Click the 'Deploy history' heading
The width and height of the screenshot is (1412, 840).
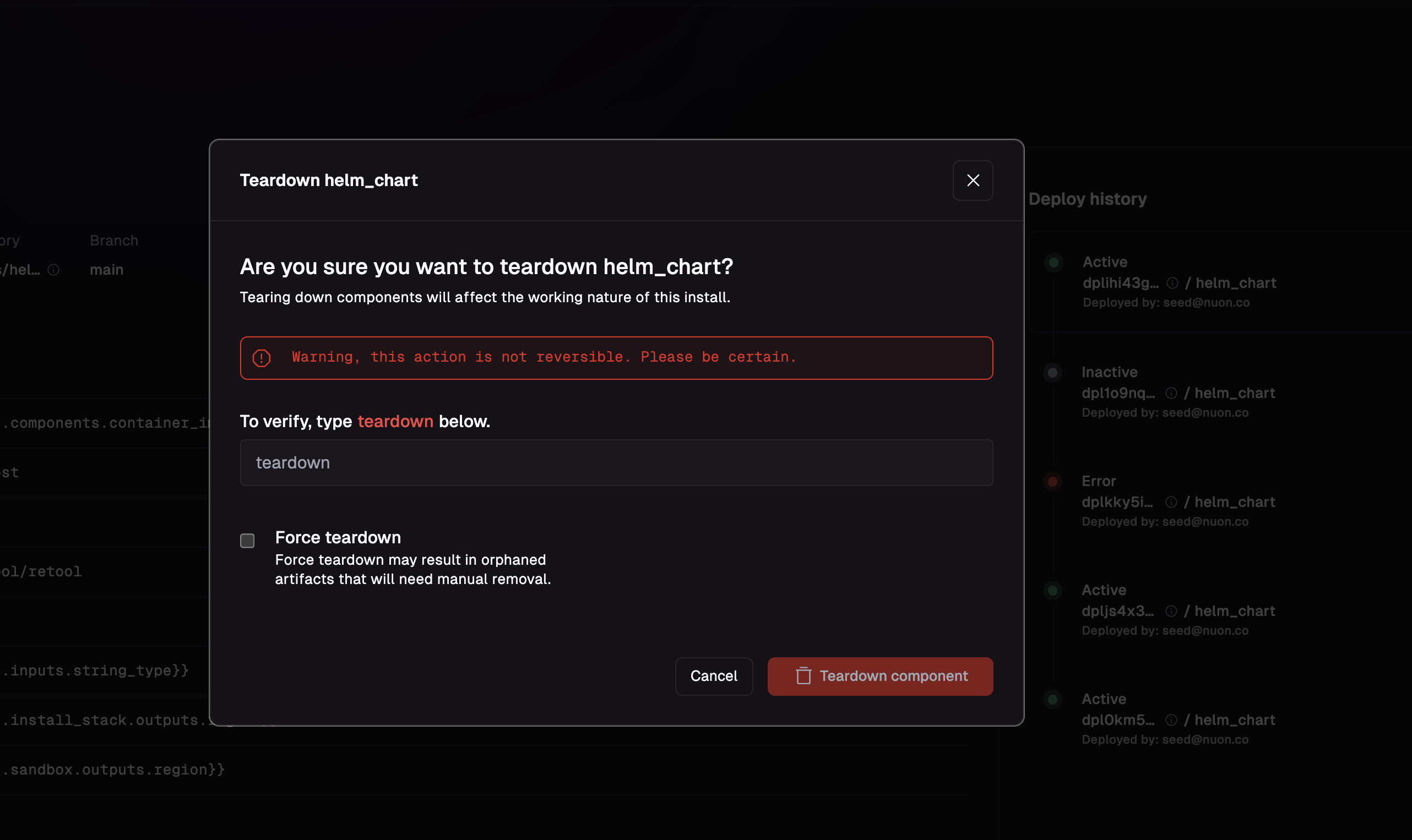(1087, 199)
